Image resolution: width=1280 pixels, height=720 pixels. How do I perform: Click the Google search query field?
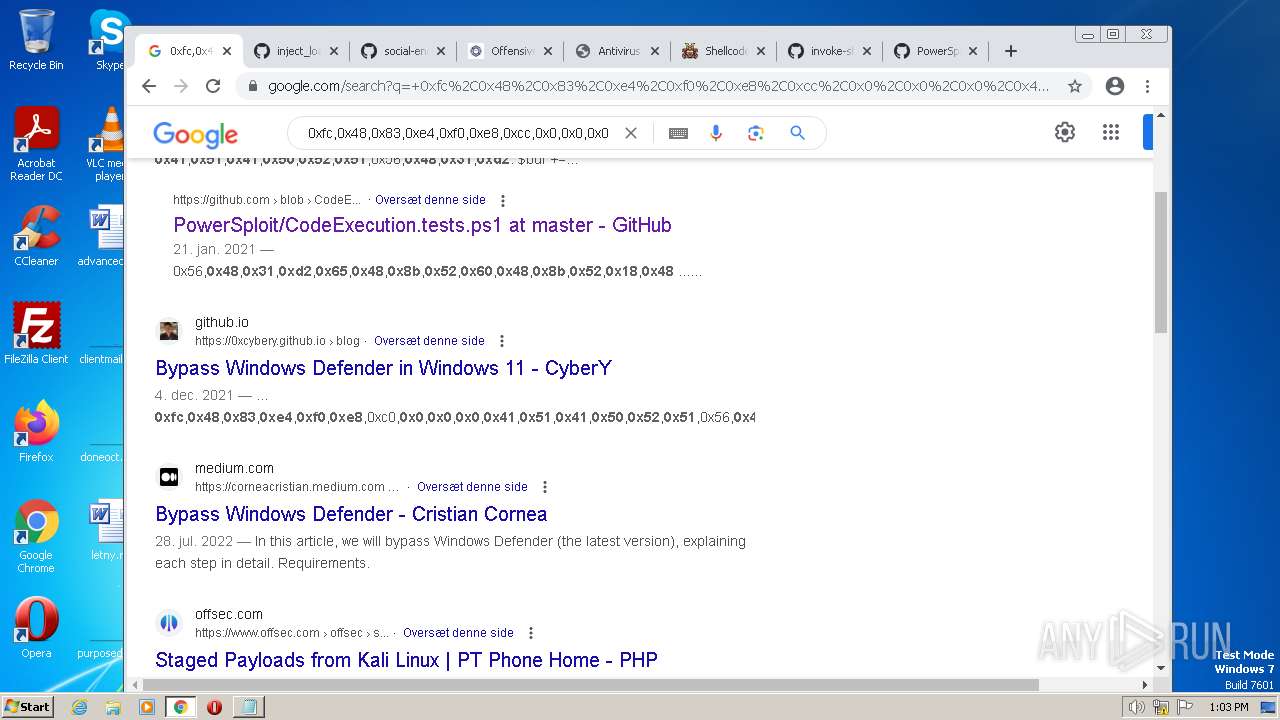(458, 133)
